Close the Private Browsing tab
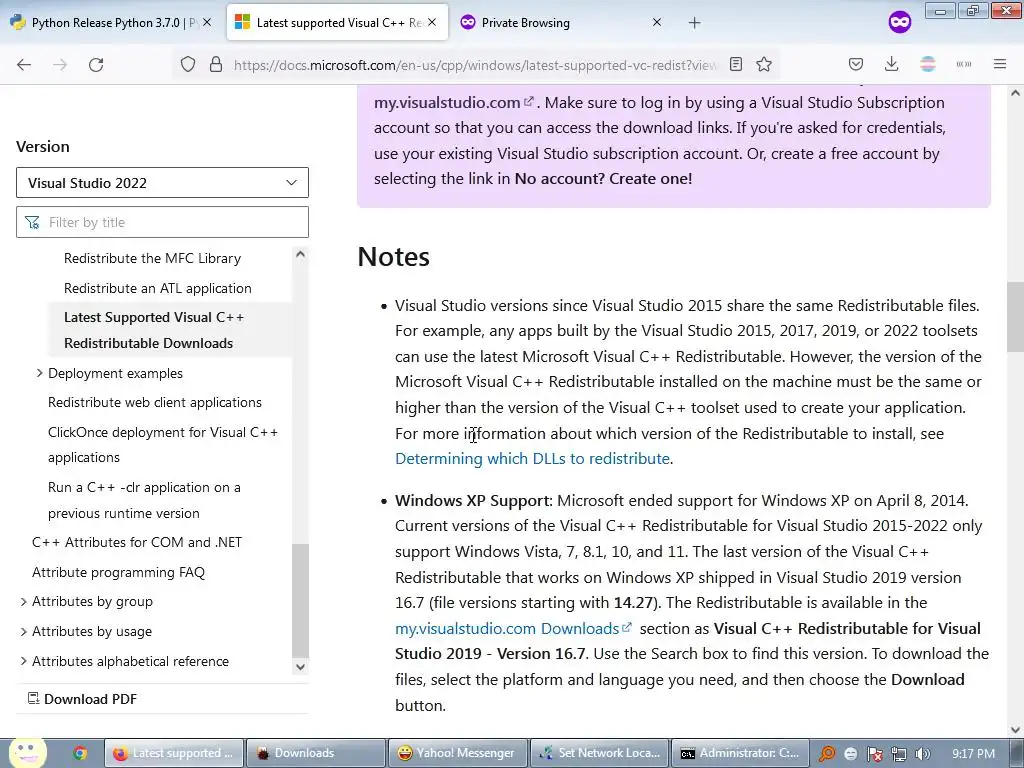Image resolution: width=1024 pixels, height=768 pixels. [657, 22]
